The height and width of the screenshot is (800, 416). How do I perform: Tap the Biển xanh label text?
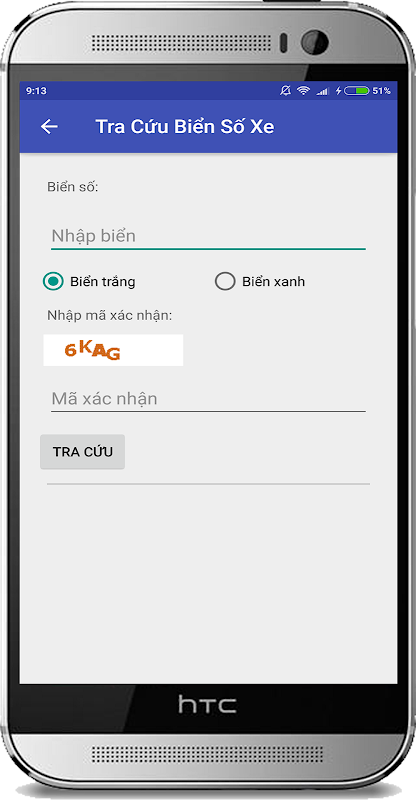[274, 282]
